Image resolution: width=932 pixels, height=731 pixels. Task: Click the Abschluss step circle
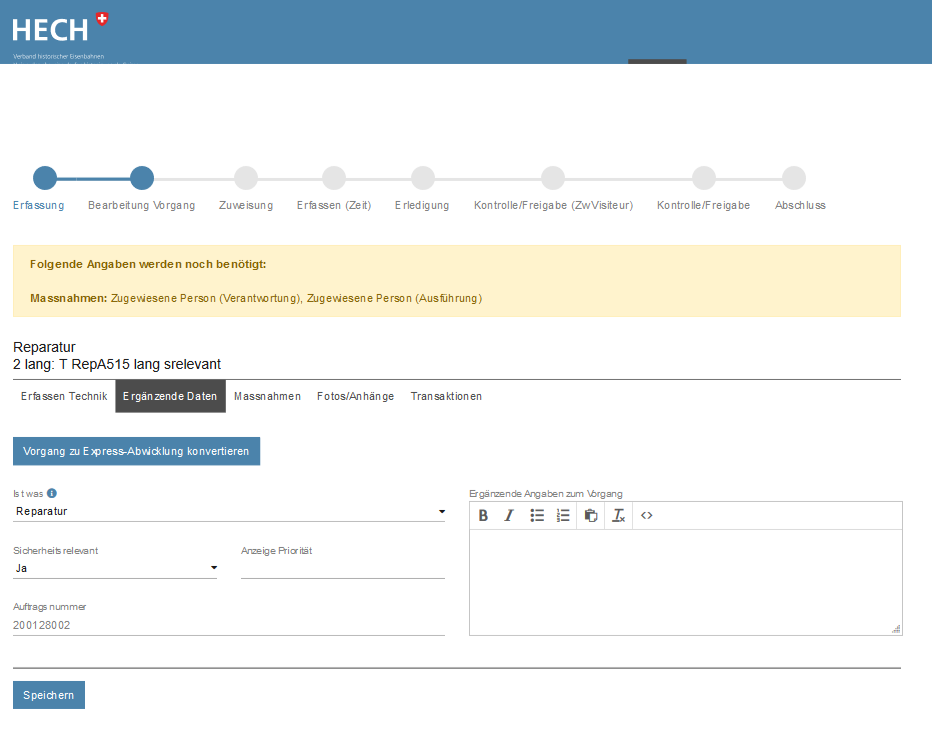794,178
